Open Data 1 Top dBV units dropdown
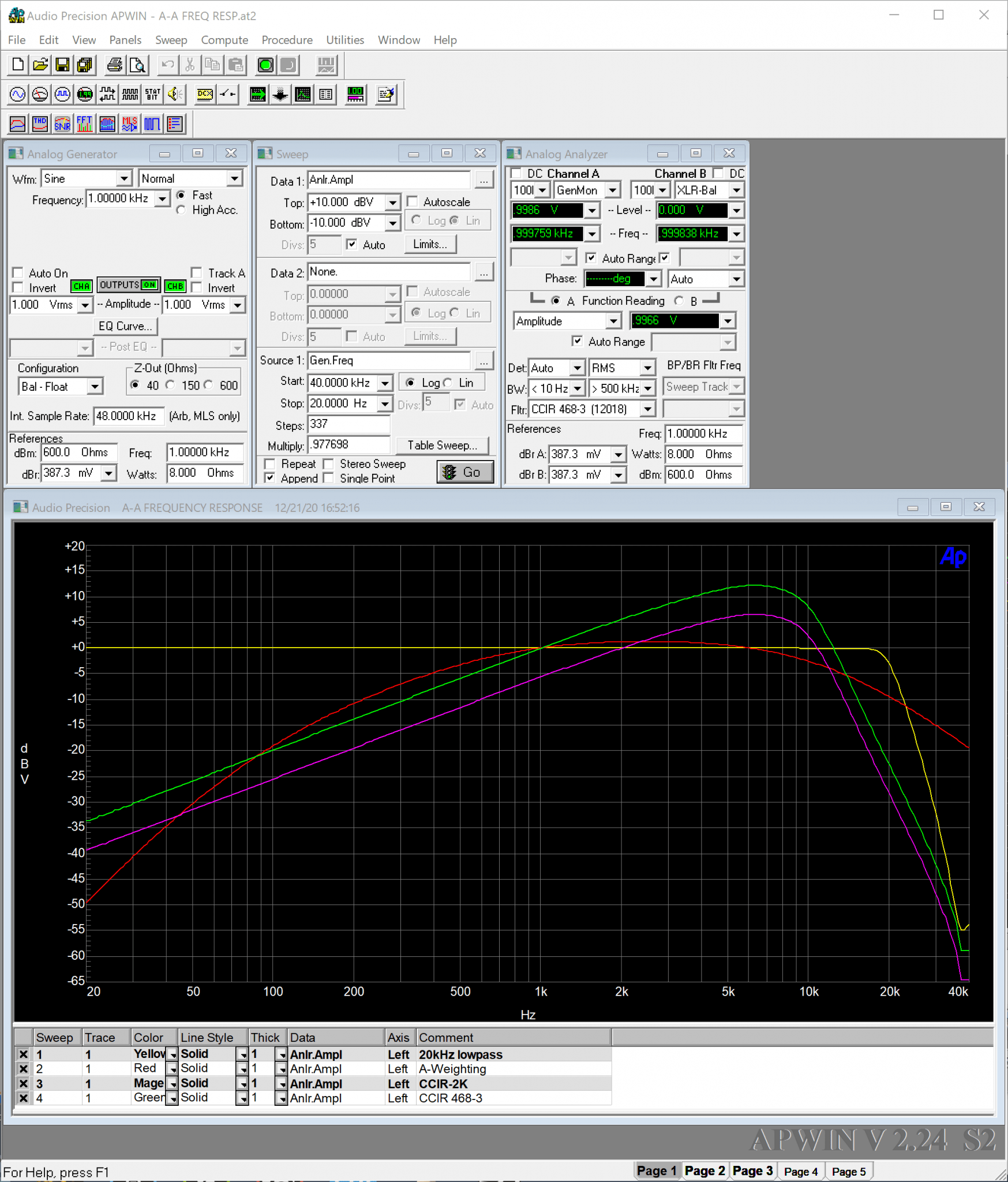This screenshot has height=1182, width=1008. click(x=392, y=203)
